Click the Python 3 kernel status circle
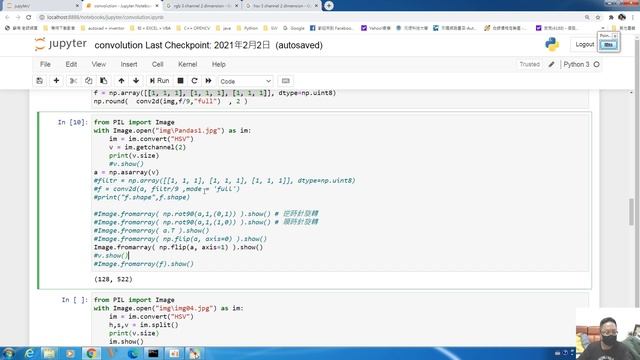 coord(597,64)
